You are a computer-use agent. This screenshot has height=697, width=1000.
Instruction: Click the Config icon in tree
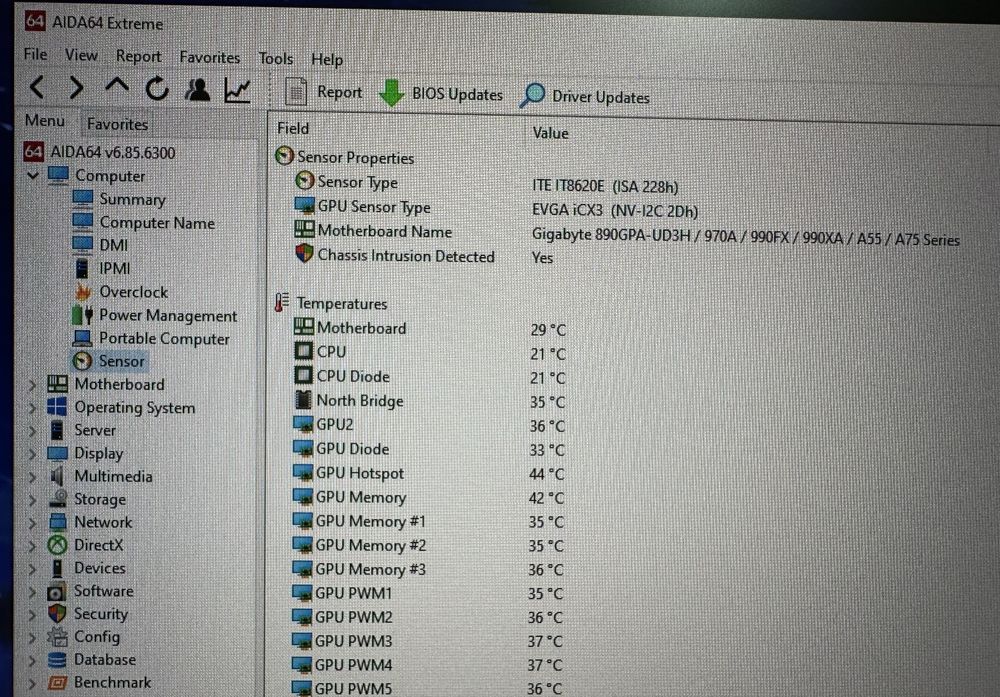point(57,636)
